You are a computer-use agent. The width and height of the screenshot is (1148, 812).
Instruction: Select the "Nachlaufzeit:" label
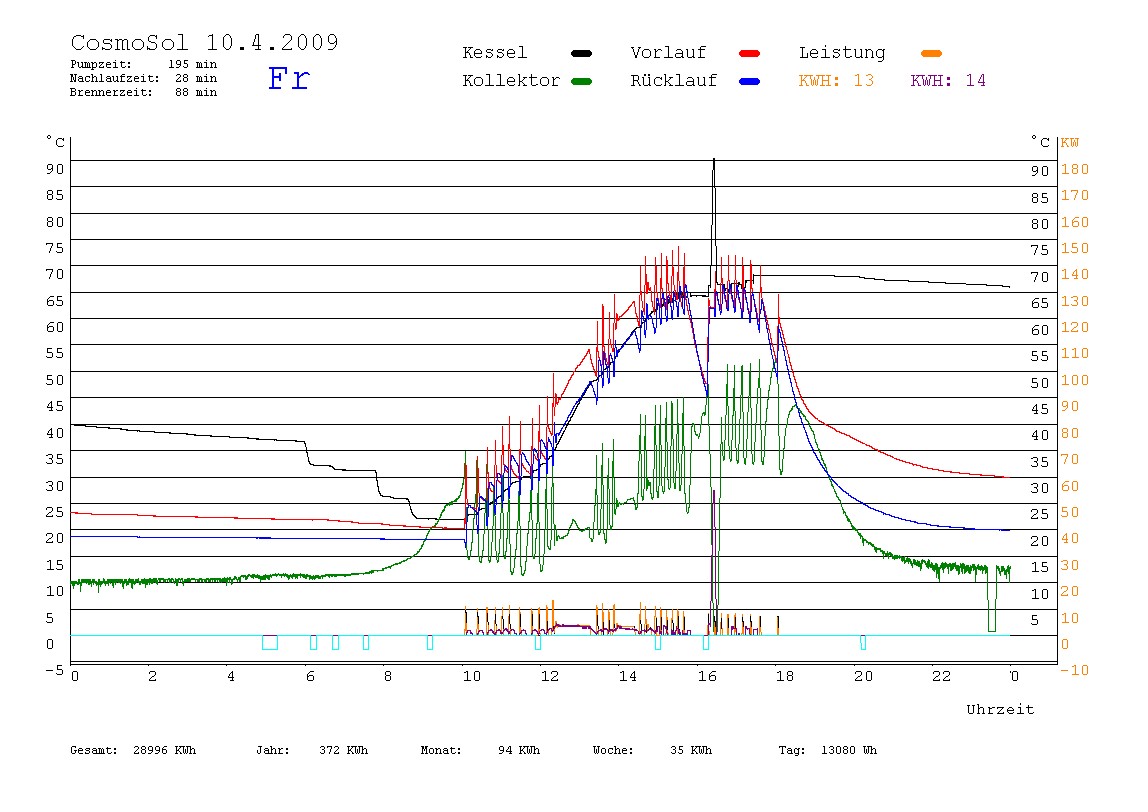(114, 78)
